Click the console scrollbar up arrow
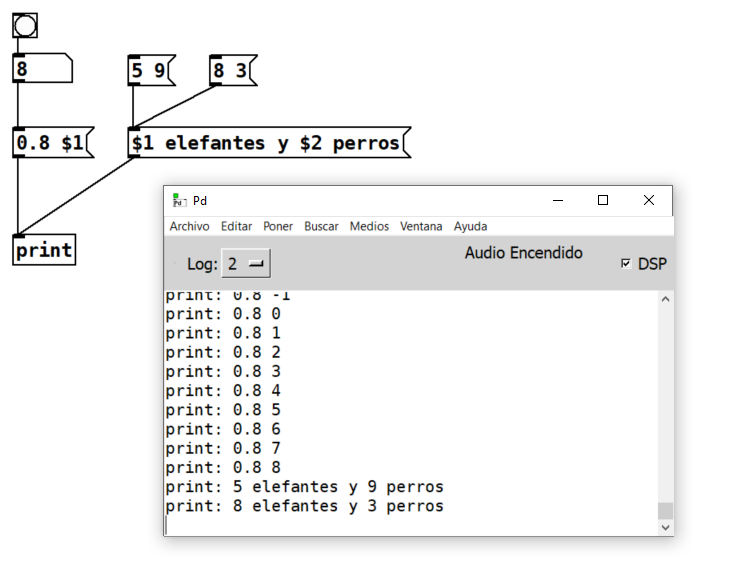 [x=665, y=299]
